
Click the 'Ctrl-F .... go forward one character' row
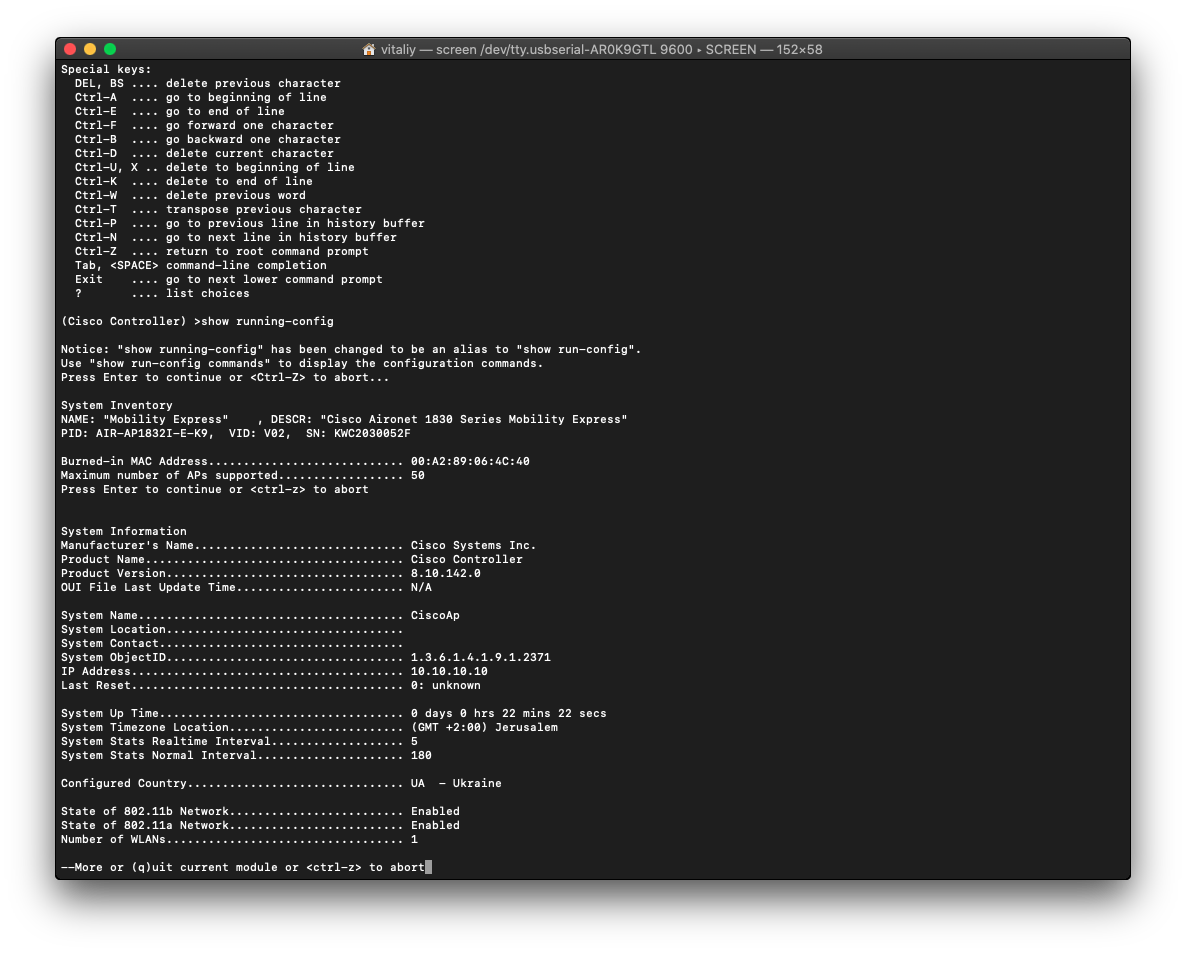tap(203, 126)
